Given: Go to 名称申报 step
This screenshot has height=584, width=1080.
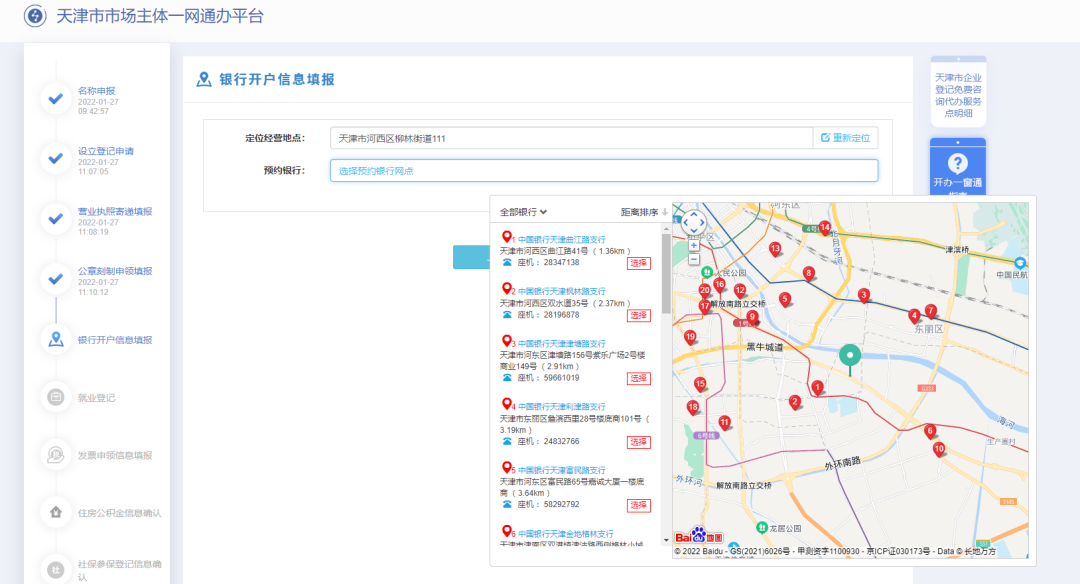Looking at the screenshot, I should [96, 91].
